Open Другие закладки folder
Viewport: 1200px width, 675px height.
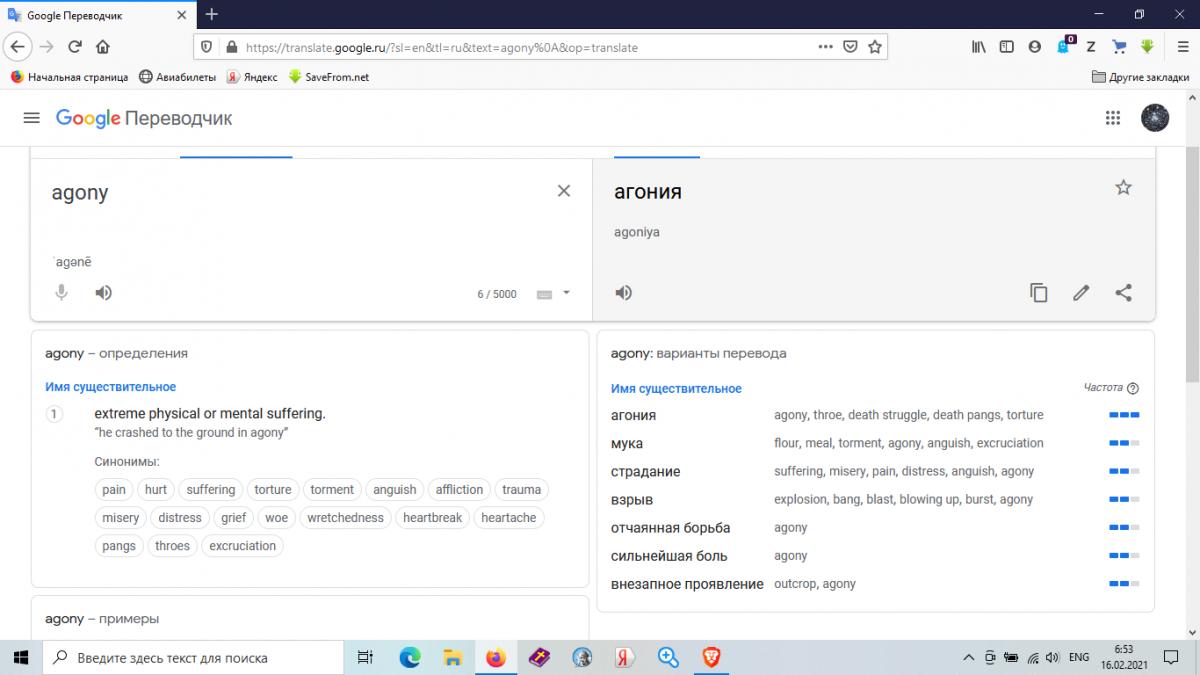coord(1141,76)
